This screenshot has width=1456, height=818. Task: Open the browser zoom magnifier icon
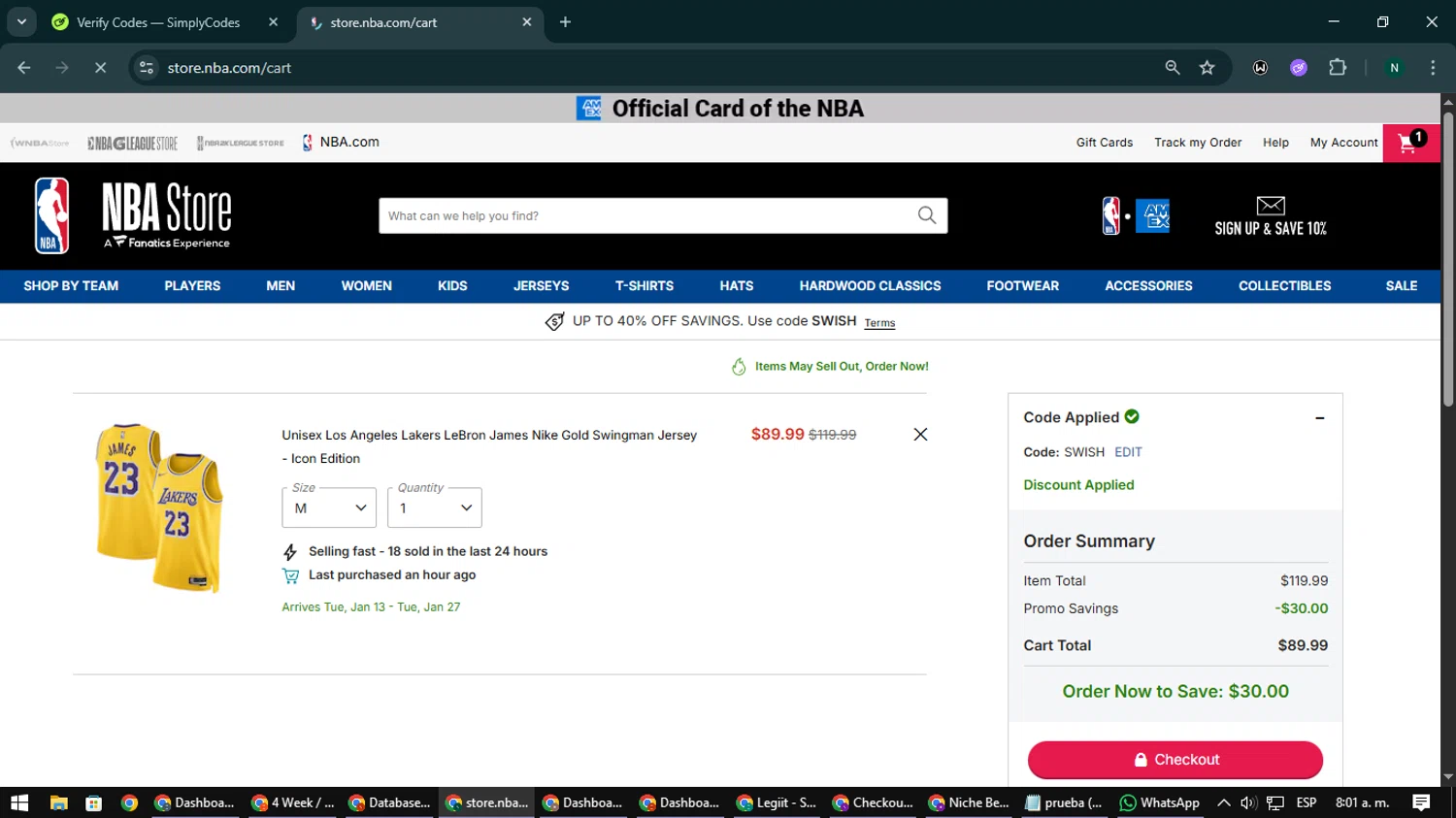pos(1173,68)
